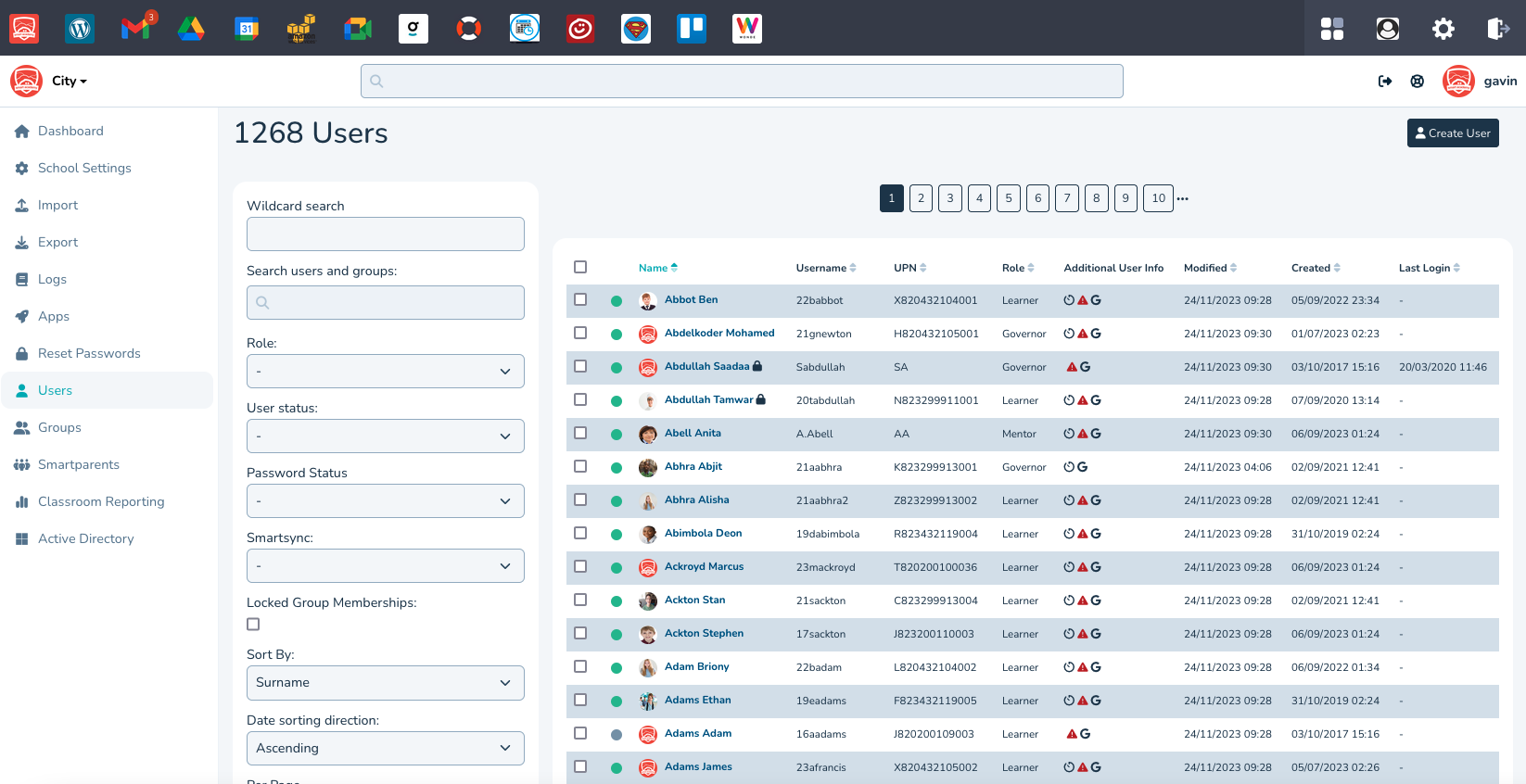This screenshot has height=784, width=1526.
Task: Open the Trello app icon
Action: point(692,29)
